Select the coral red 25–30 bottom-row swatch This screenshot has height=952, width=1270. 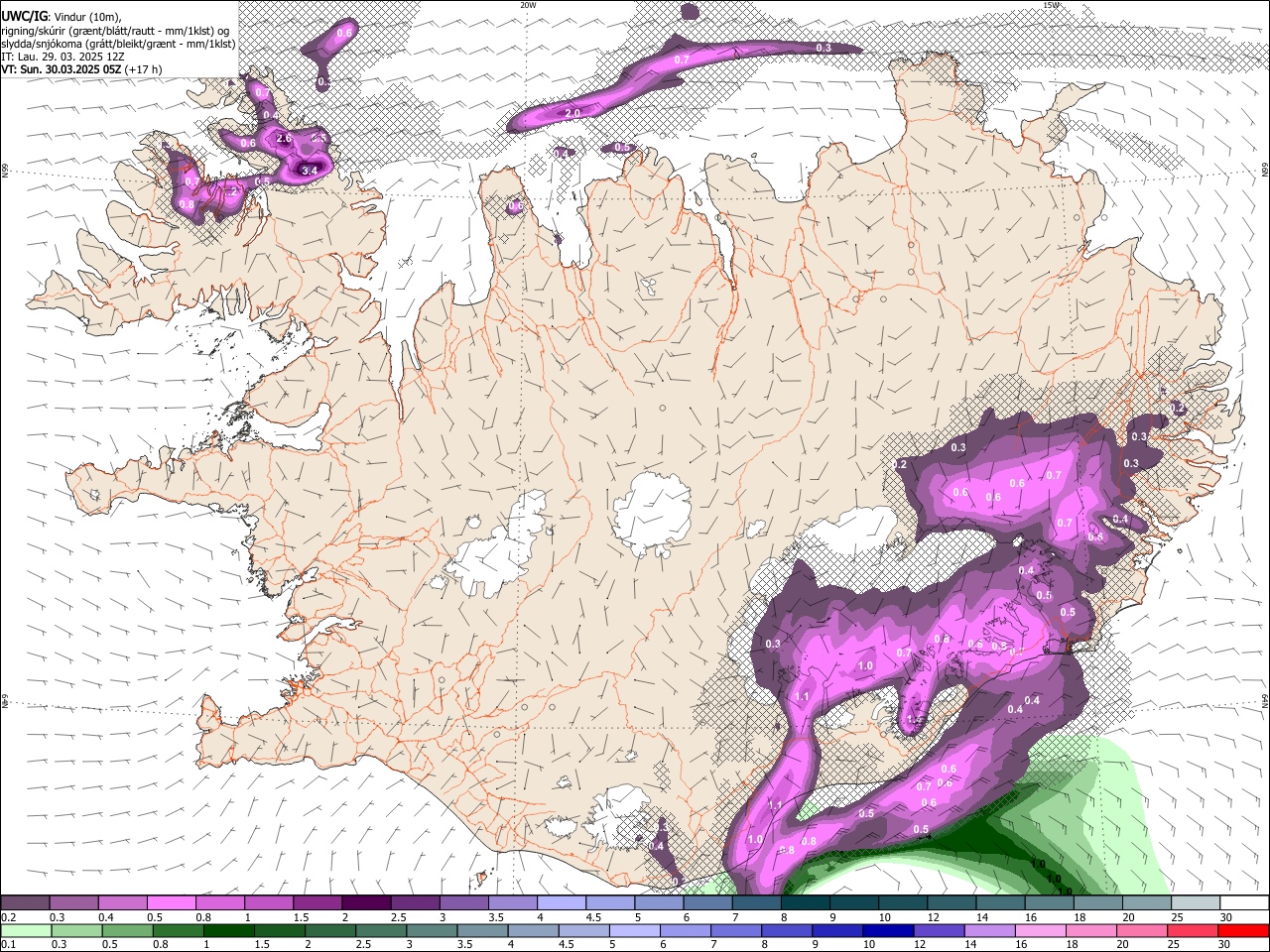[x=1192, y=930]
